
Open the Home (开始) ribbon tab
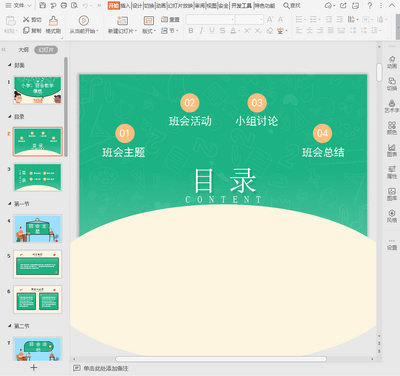114,5
